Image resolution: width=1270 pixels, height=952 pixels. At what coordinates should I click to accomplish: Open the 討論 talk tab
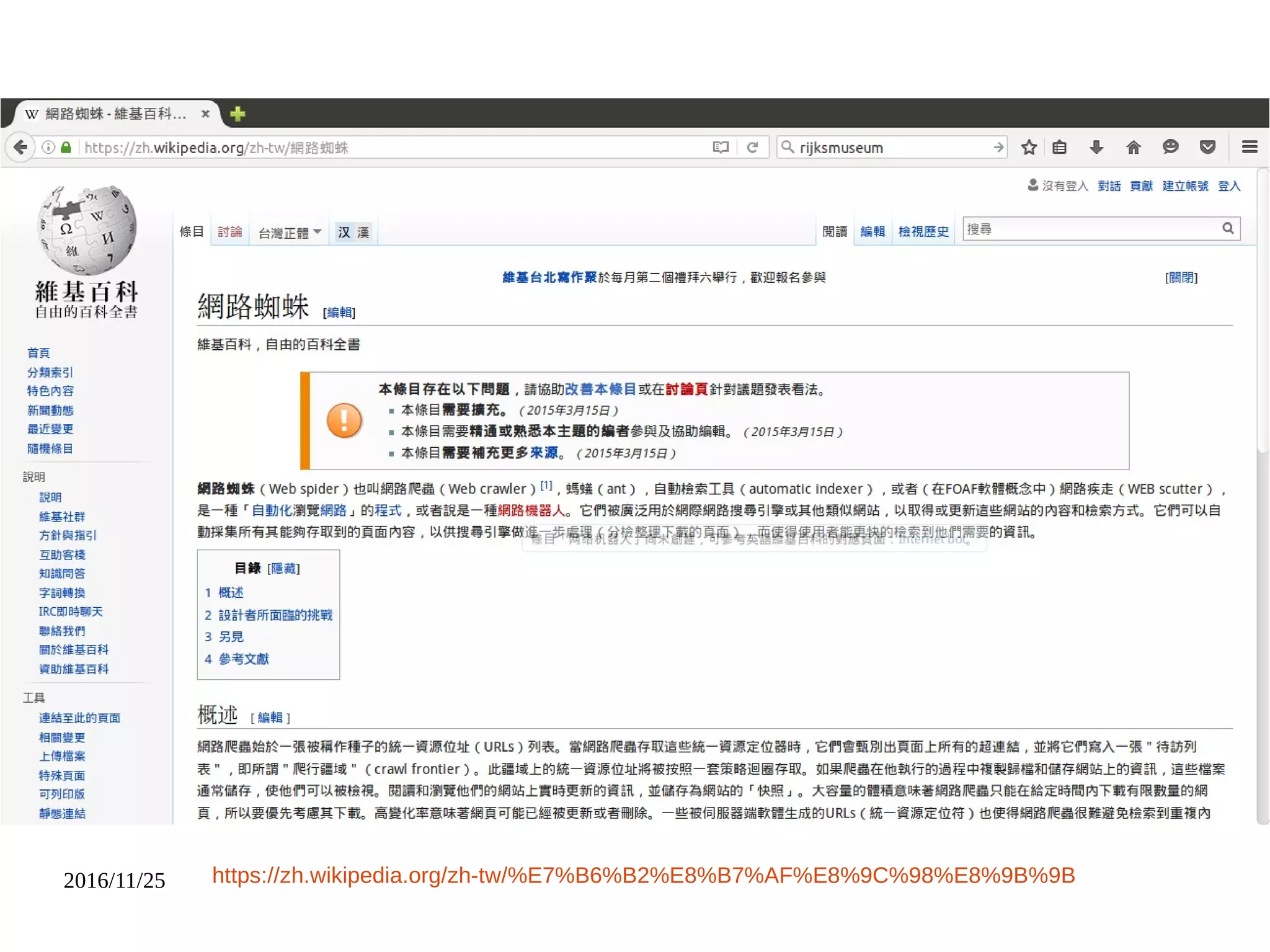point(229,232)
